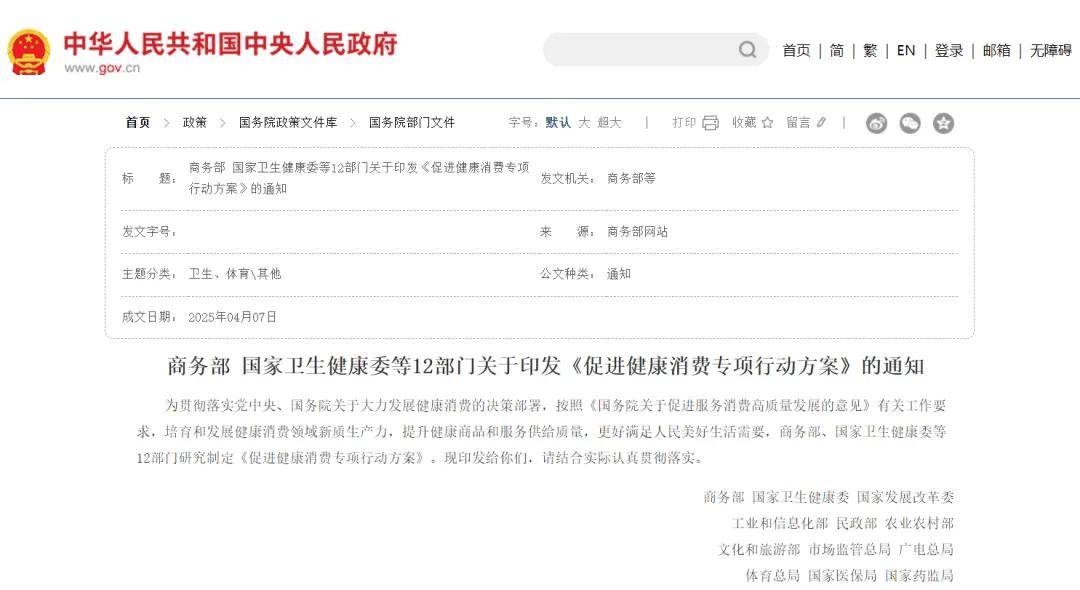Set font size to 大
This screenshot has width=1080, height=590.
[584, 123]
